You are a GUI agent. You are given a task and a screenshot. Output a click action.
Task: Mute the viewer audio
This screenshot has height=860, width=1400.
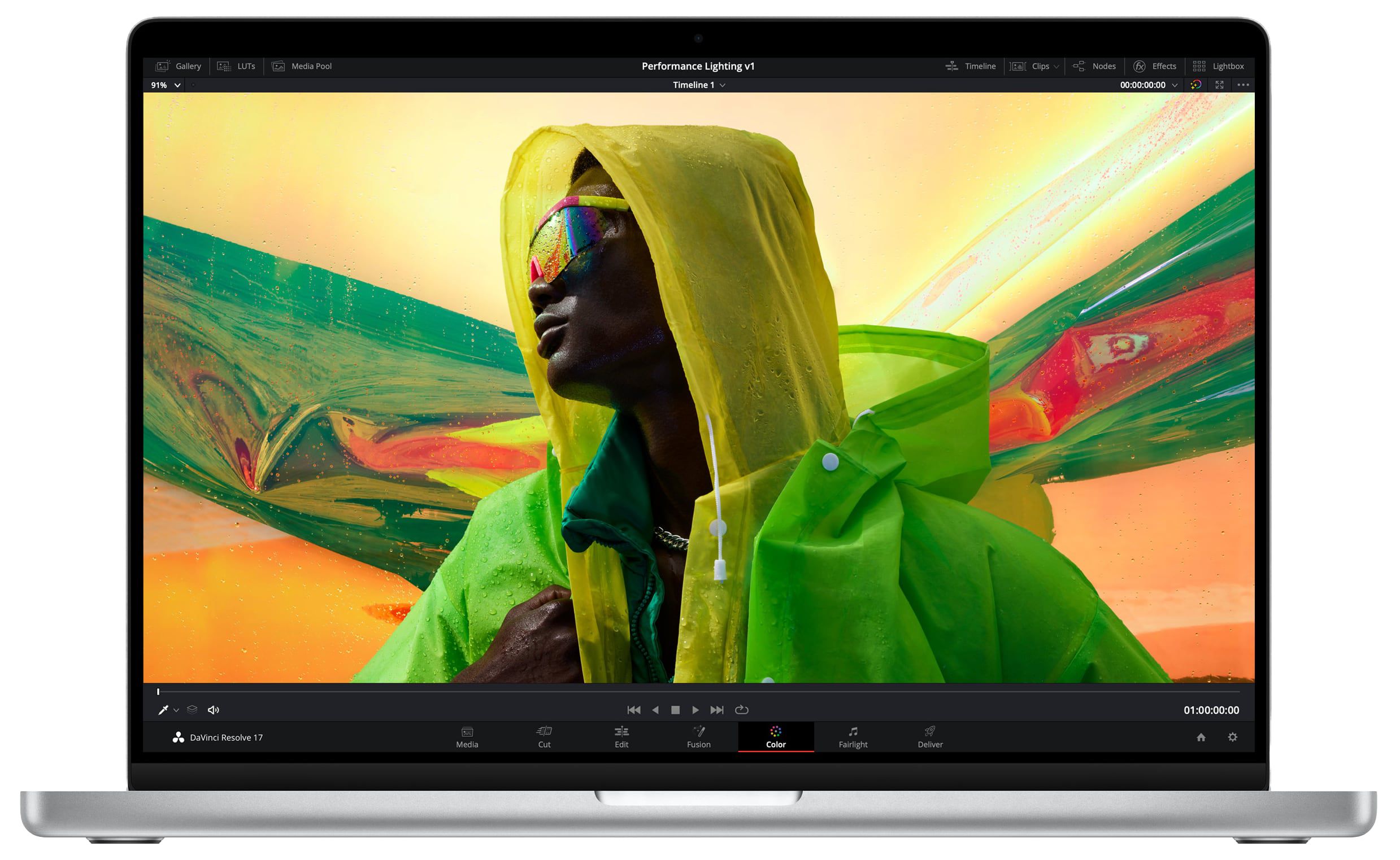pyautogui.click(x=214, y=710)
